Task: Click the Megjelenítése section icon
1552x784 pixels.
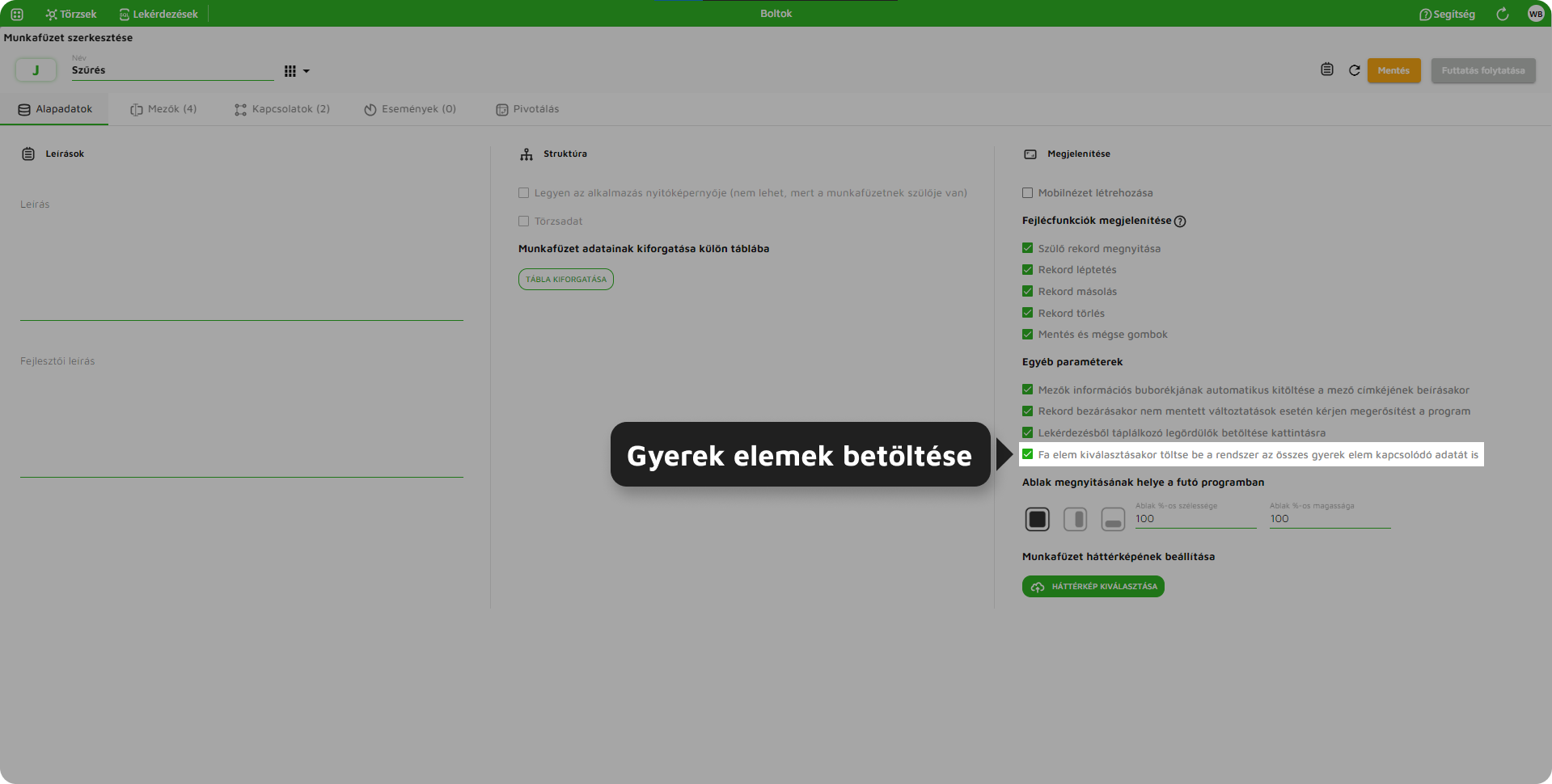Action: [x=1030, y=154]
